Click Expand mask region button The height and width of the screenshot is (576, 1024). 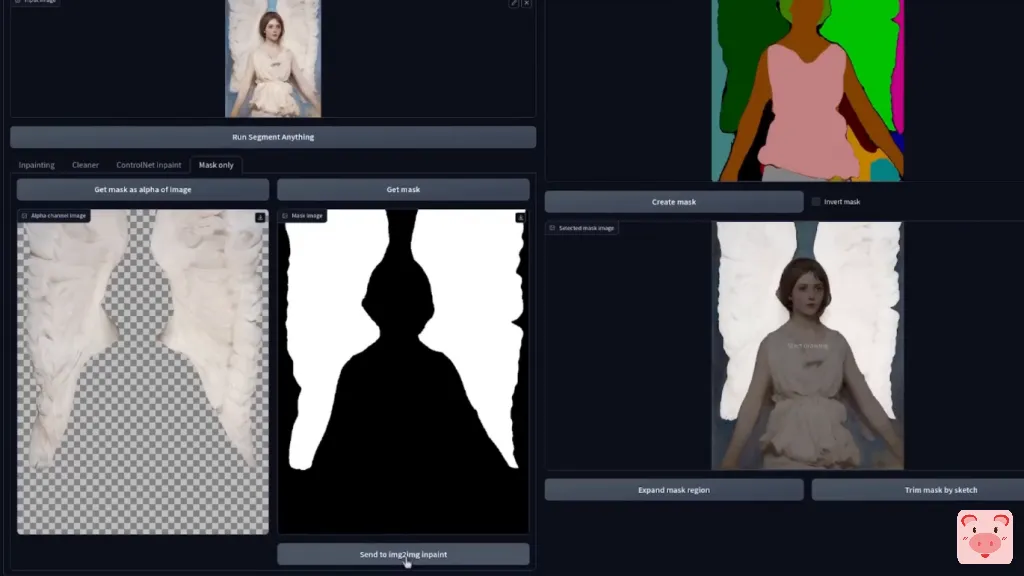pyautogui.click(x=674, y=490)
